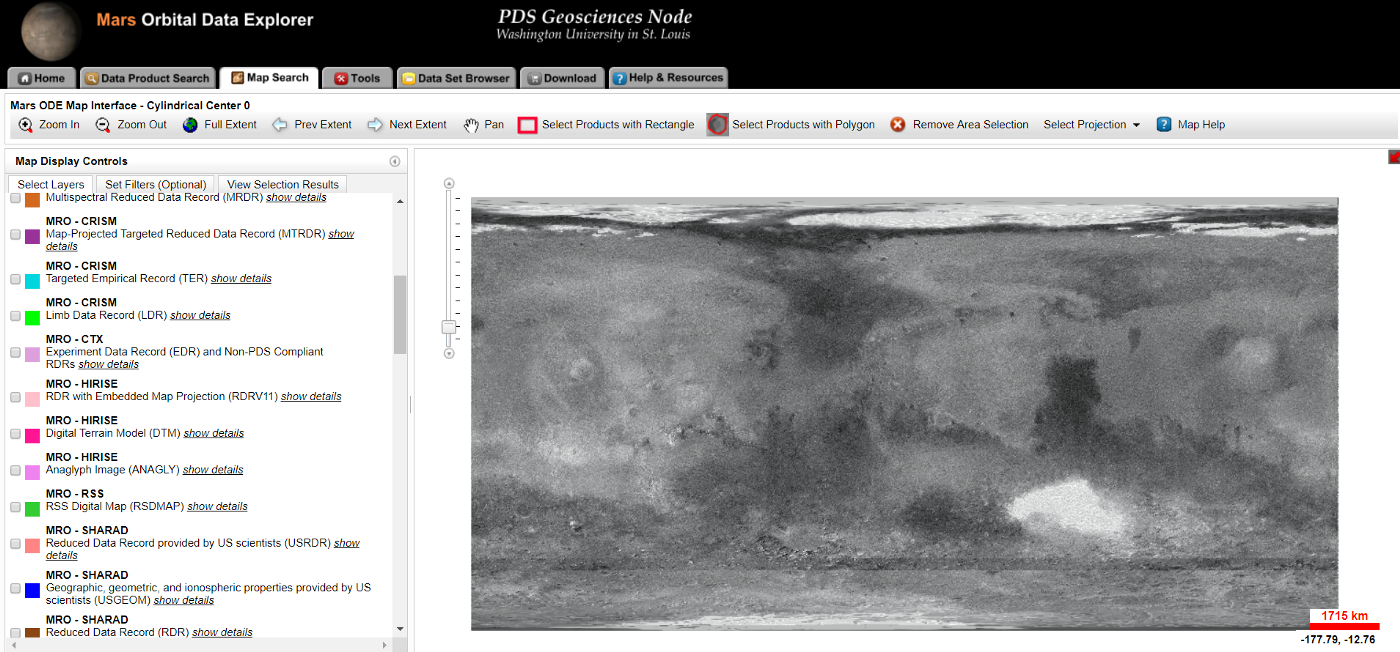Open Map Help

tap(1191, 125)
